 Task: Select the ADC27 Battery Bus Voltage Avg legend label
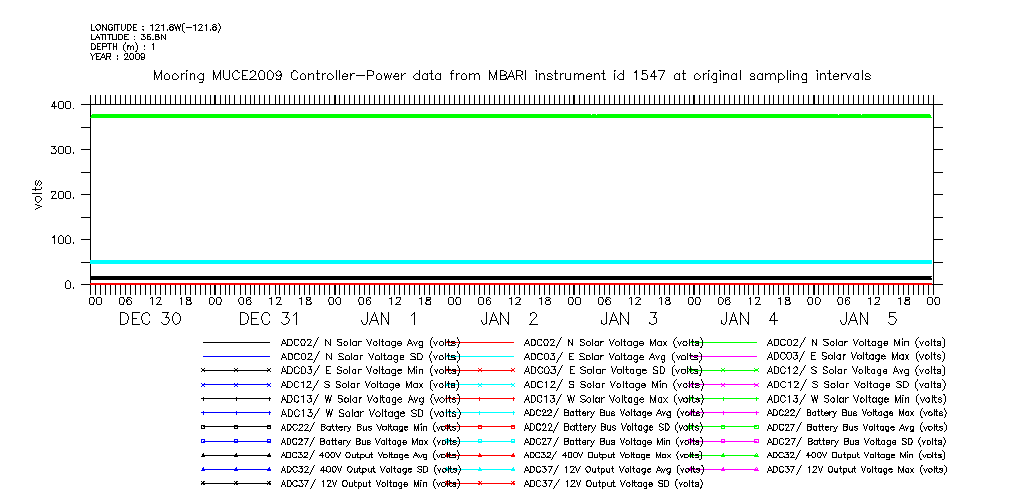pyautogui.click(x=856, y=427)
